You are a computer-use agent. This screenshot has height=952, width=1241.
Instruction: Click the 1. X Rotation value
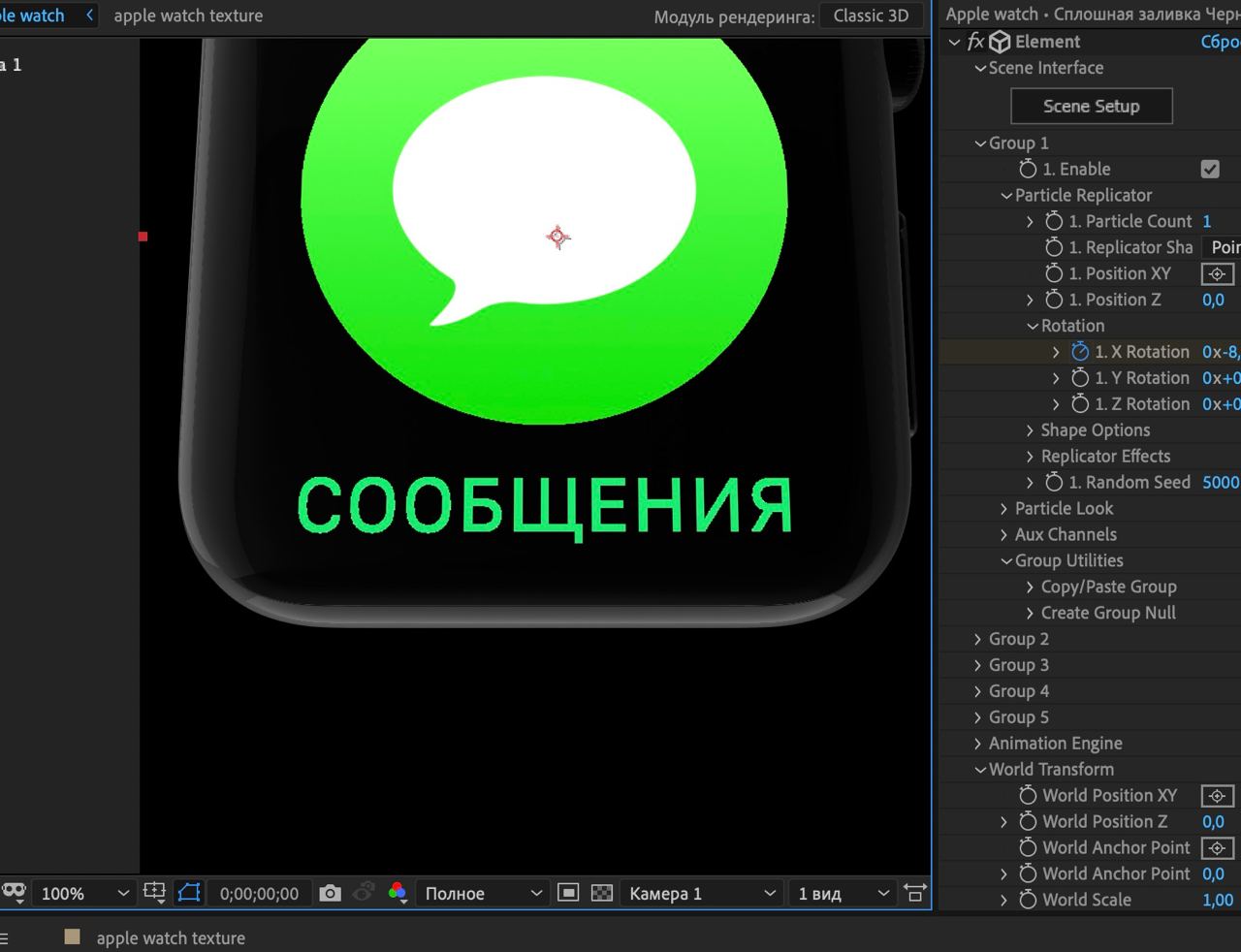point(1221,352)
